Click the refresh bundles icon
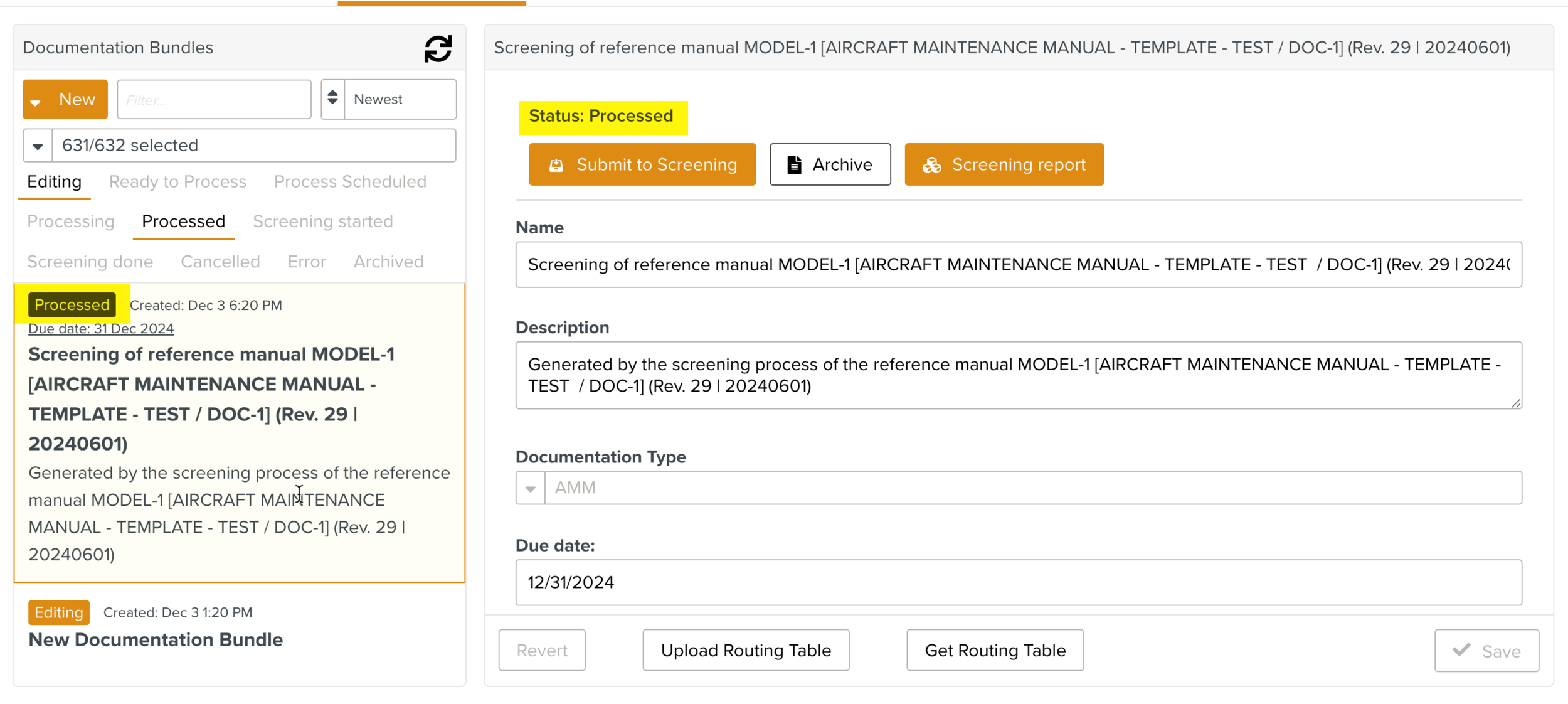1568x704 pixels. pyautogui.click(x=438, y=48)
